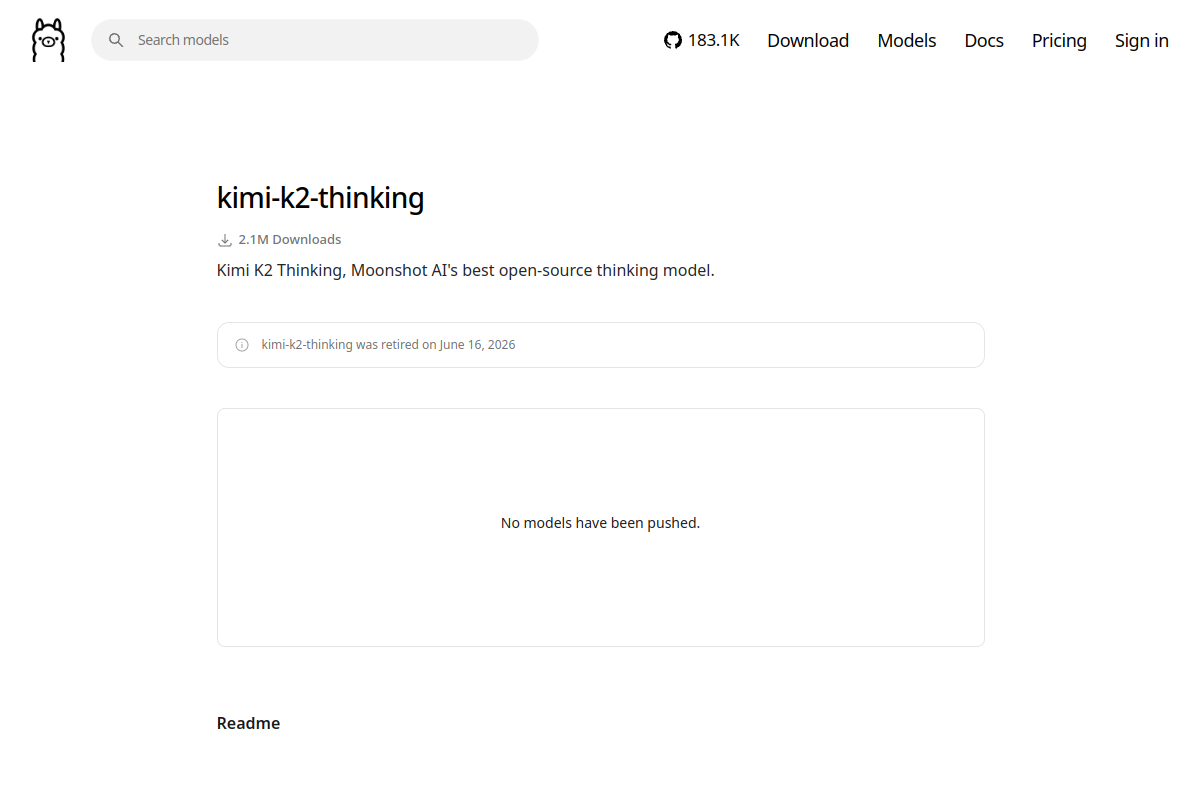Open the GitHub 183.1K link
The width and height of the screenshot is (1200, 800).
point(702,40)
